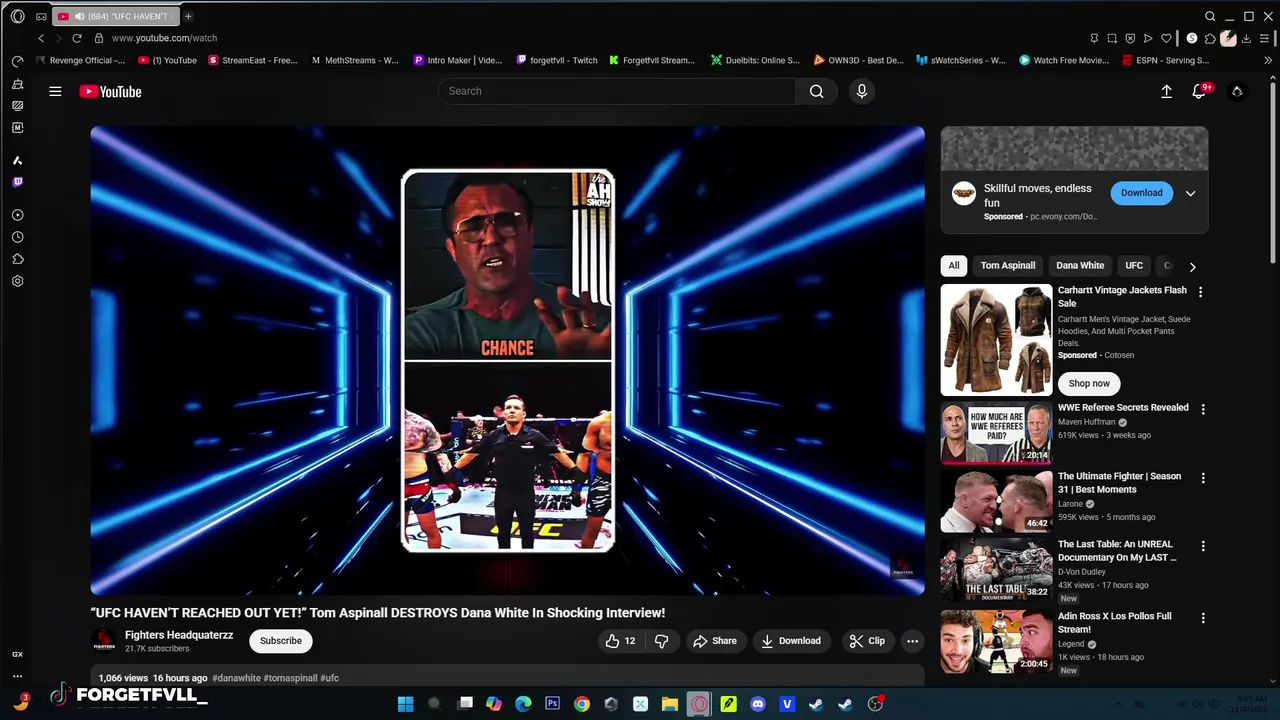This screenshot has width=1280, height=720.
Task: Click the ad Download button
Action: coord(1141,193)
